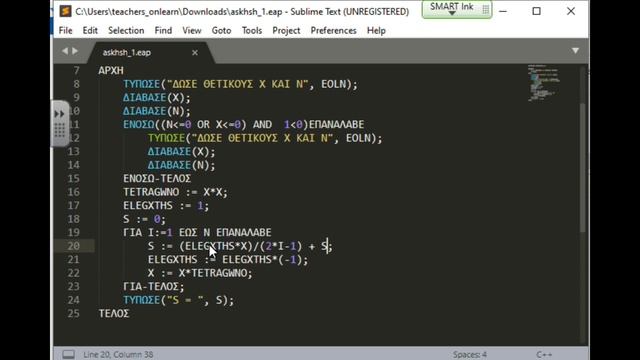Click ΓΙΑ-ΤΕΛΟΣ; on line 23
The width and height of the screenshot is (640, 360).
click(154, 286)
